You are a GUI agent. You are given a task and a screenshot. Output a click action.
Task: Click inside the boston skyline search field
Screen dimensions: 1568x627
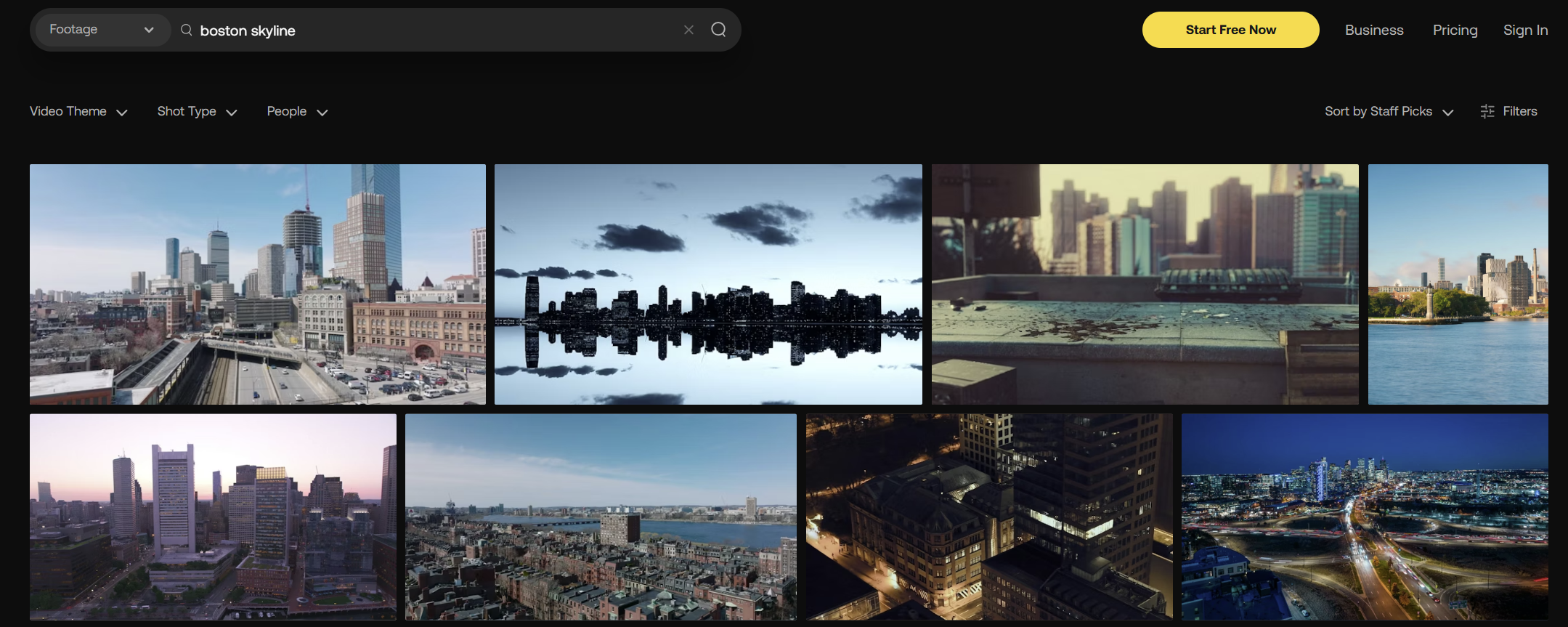tap(436, 31)
